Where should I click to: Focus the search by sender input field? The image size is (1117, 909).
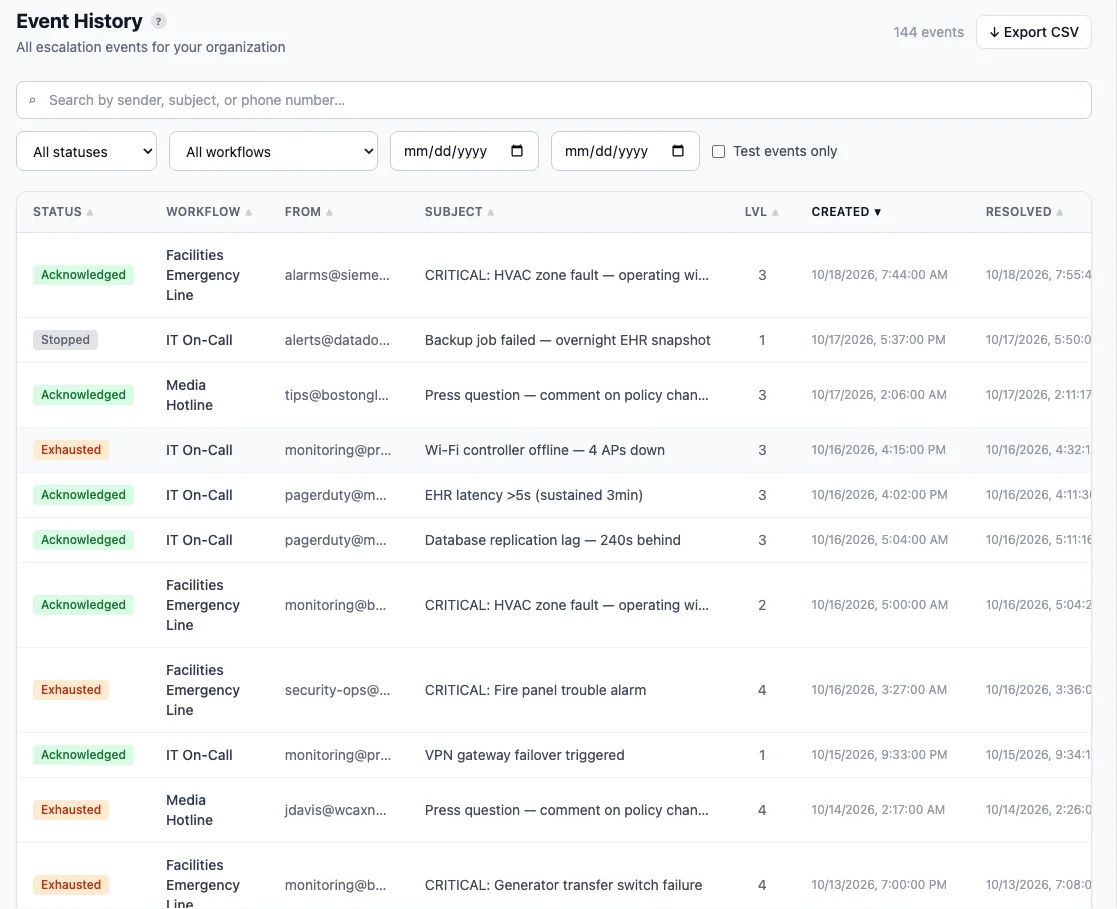pyautogui.click(x=554, y=100)
